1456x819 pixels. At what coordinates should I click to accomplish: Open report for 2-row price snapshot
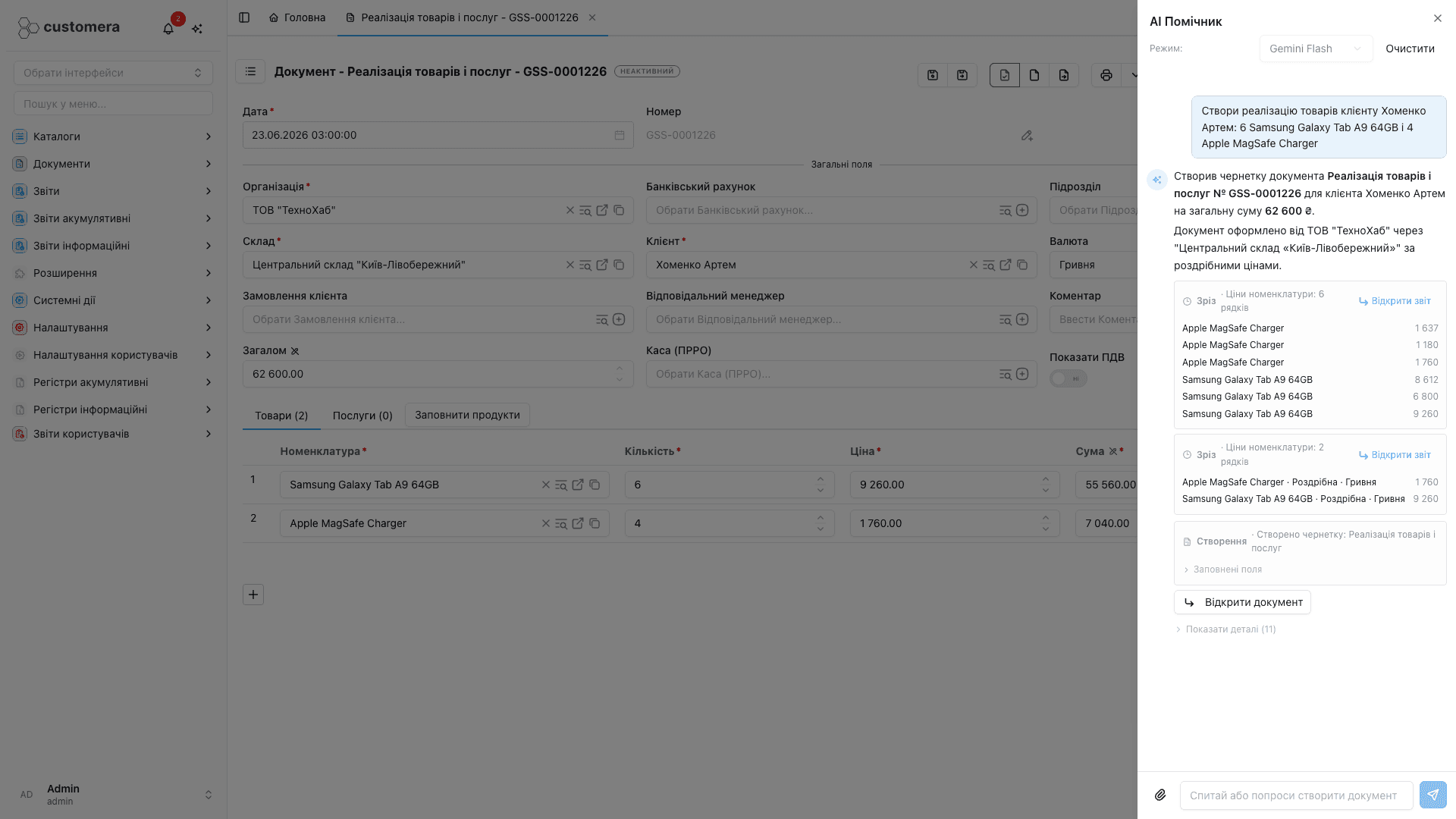pos(1395,455)
